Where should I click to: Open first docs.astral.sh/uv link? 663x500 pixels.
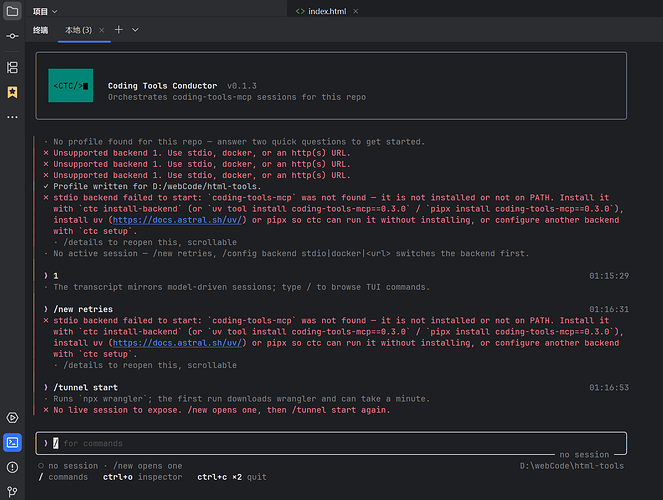pos(177,220)
